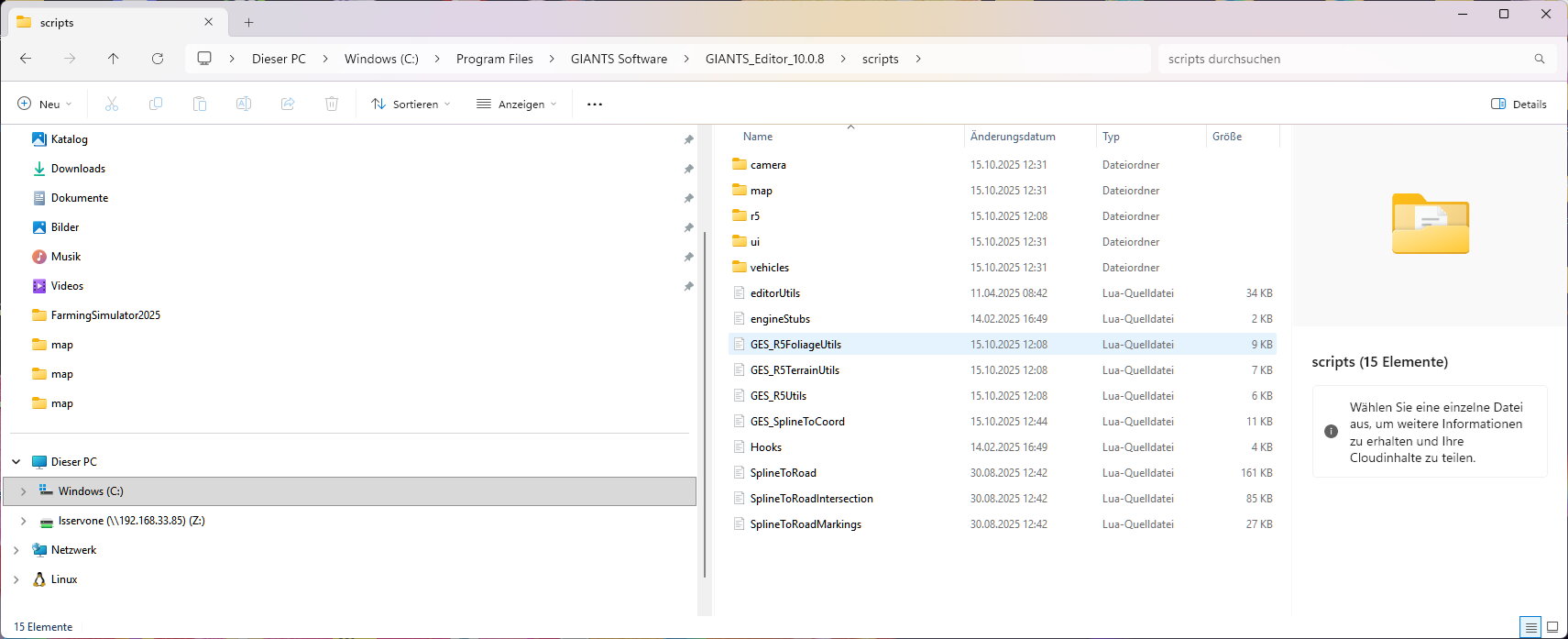Toggle the Details pane button
Image resolution: width=1568 pixels, height=639 pixels.
tap(1519, 104)
